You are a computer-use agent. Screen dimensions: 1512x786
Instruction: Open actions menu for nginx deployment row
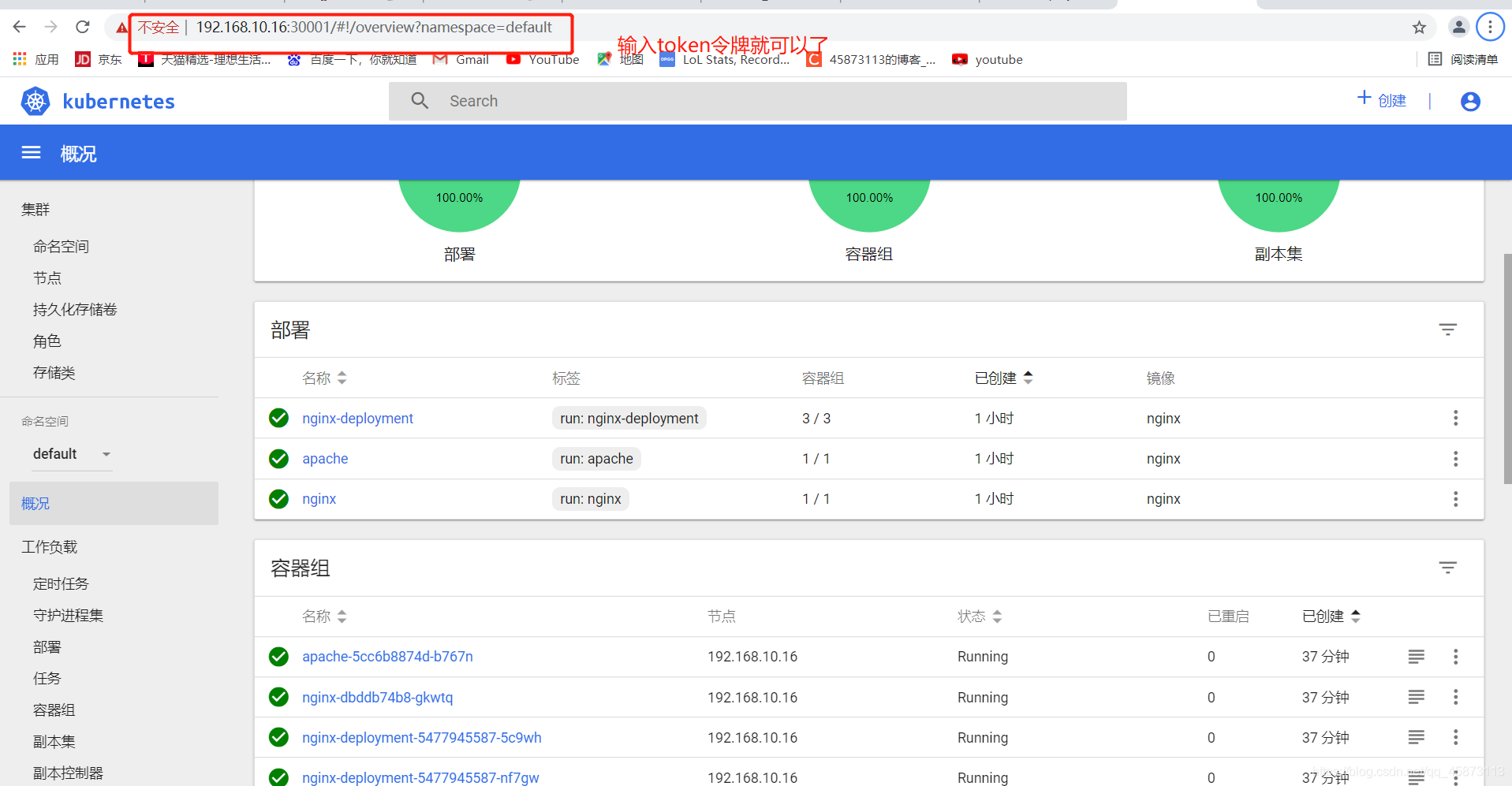(1455, 499)
